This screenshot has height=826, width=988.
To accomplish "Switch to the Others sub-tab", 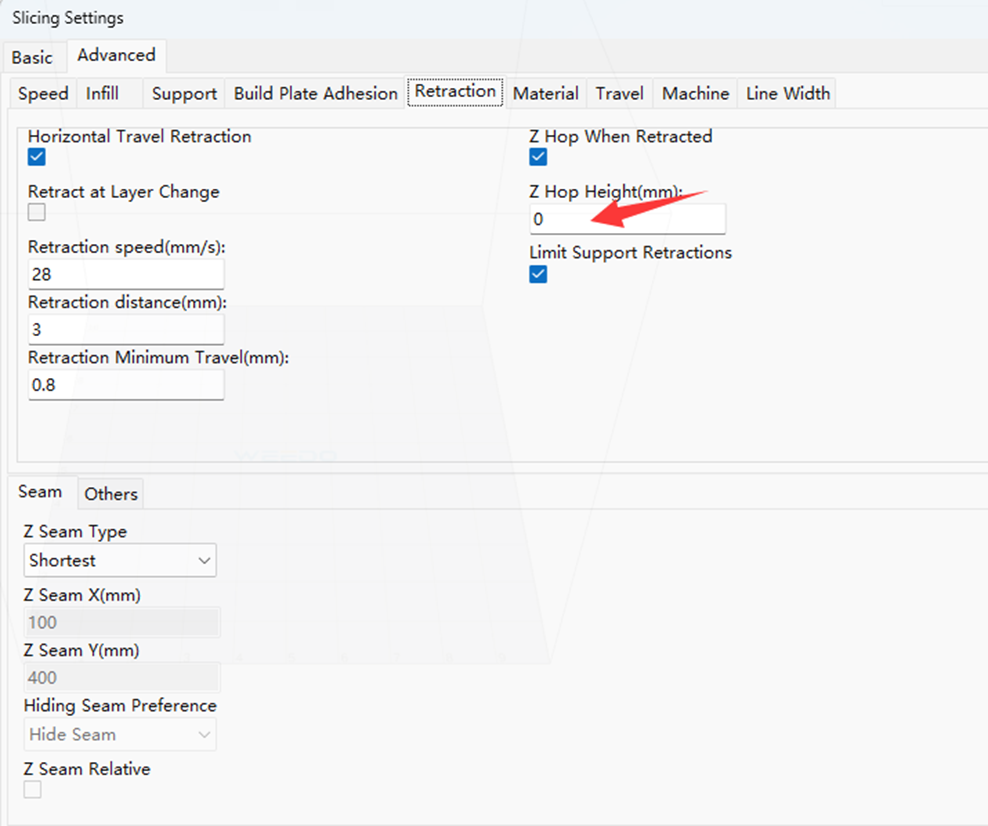I will click(x=110, y=494).
